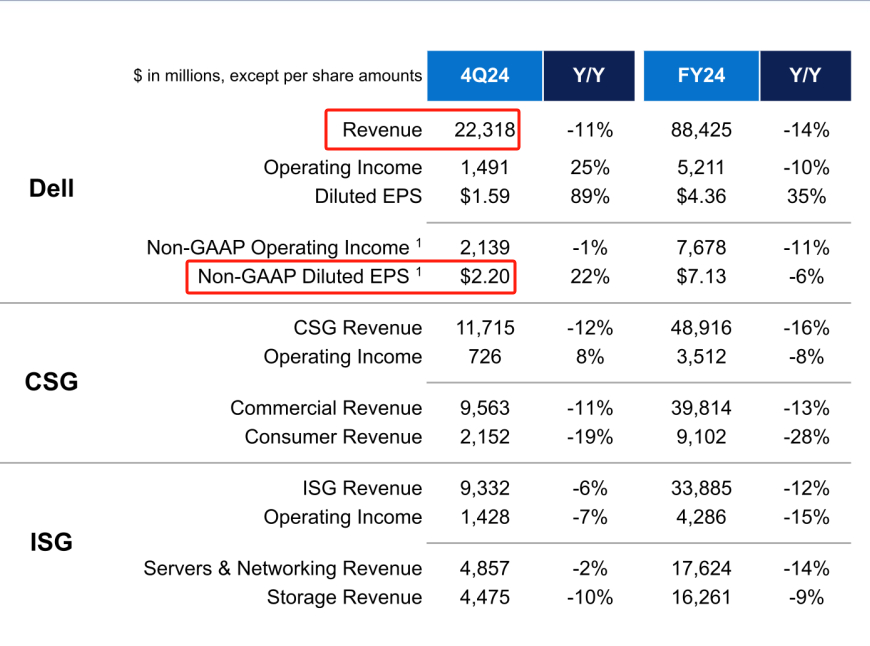Click the Servers & Networking value 4,857
870x646 pixels.
pyautogui.click(x=484, y=569)
